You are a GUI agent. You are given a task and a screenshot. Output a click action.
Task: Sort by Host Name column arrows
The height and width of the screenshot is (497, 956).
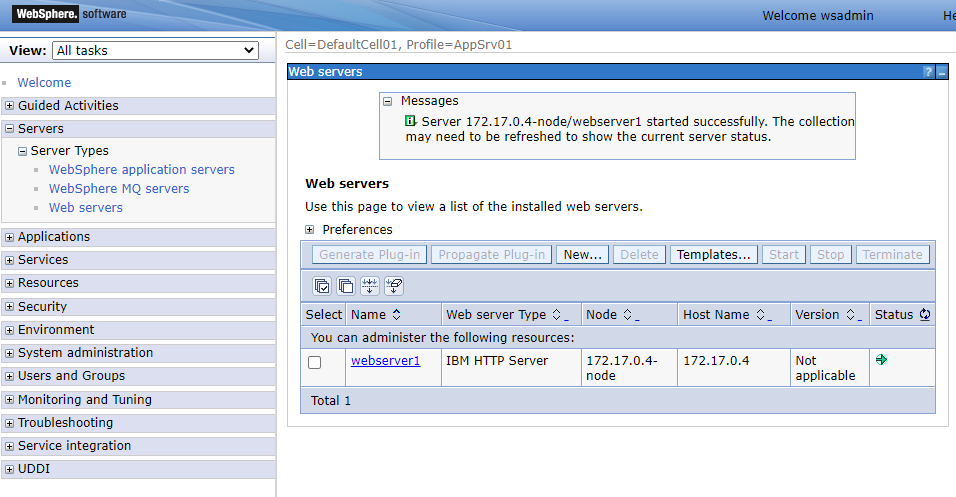[760, 315]
